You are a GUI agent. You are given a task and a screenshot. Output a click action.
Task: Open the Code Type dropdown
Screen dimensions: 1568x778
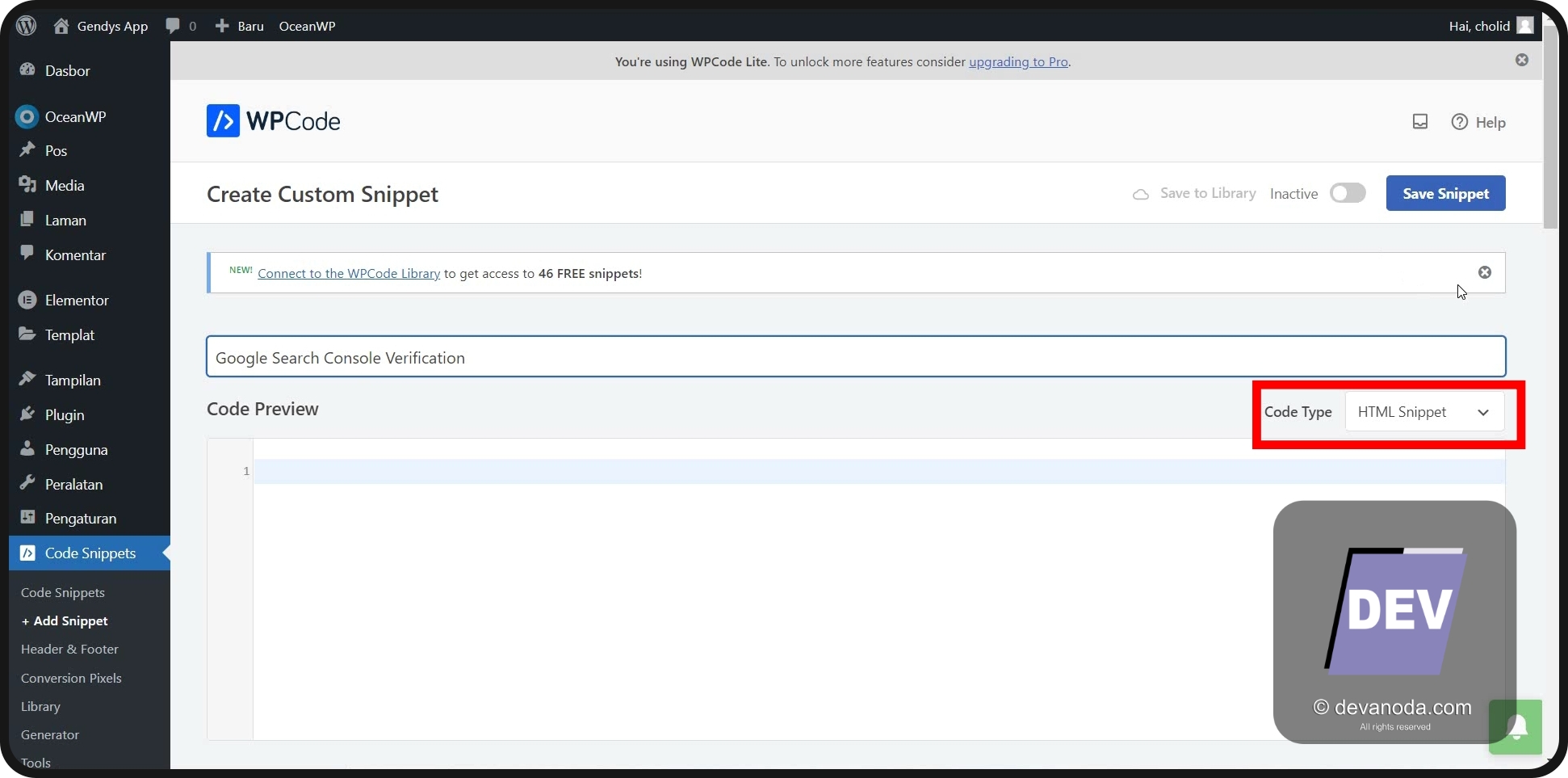click(x=1424, y=412)
